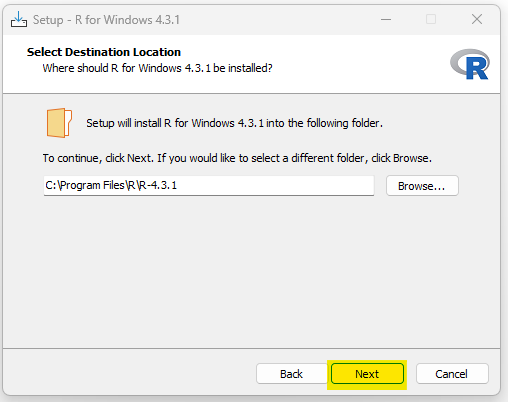Click the disabled maximize button
Screen dimensions: 508x402
point(431,19)
